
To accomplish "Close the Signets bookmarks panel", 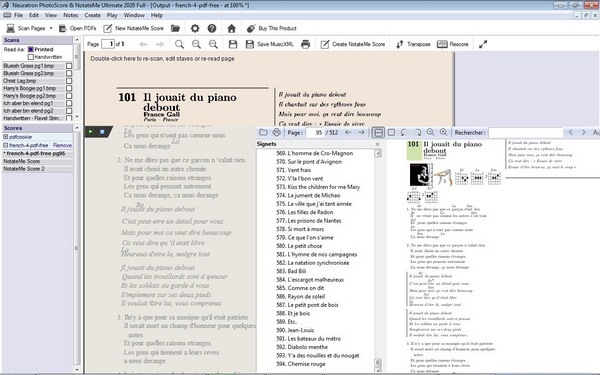I will tap(378, 144).
